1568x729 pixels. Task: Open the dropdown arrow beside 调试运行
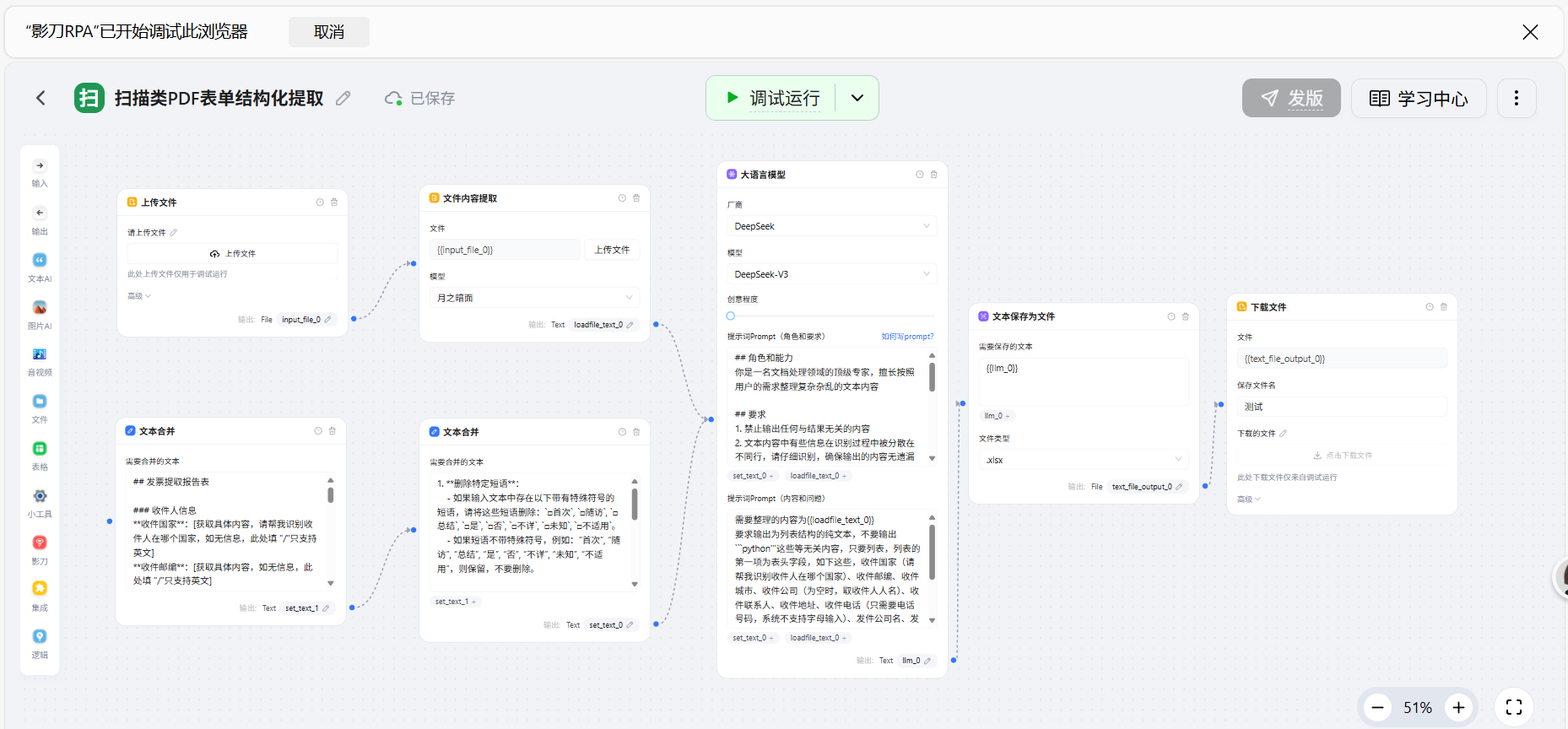pos(857,98)
